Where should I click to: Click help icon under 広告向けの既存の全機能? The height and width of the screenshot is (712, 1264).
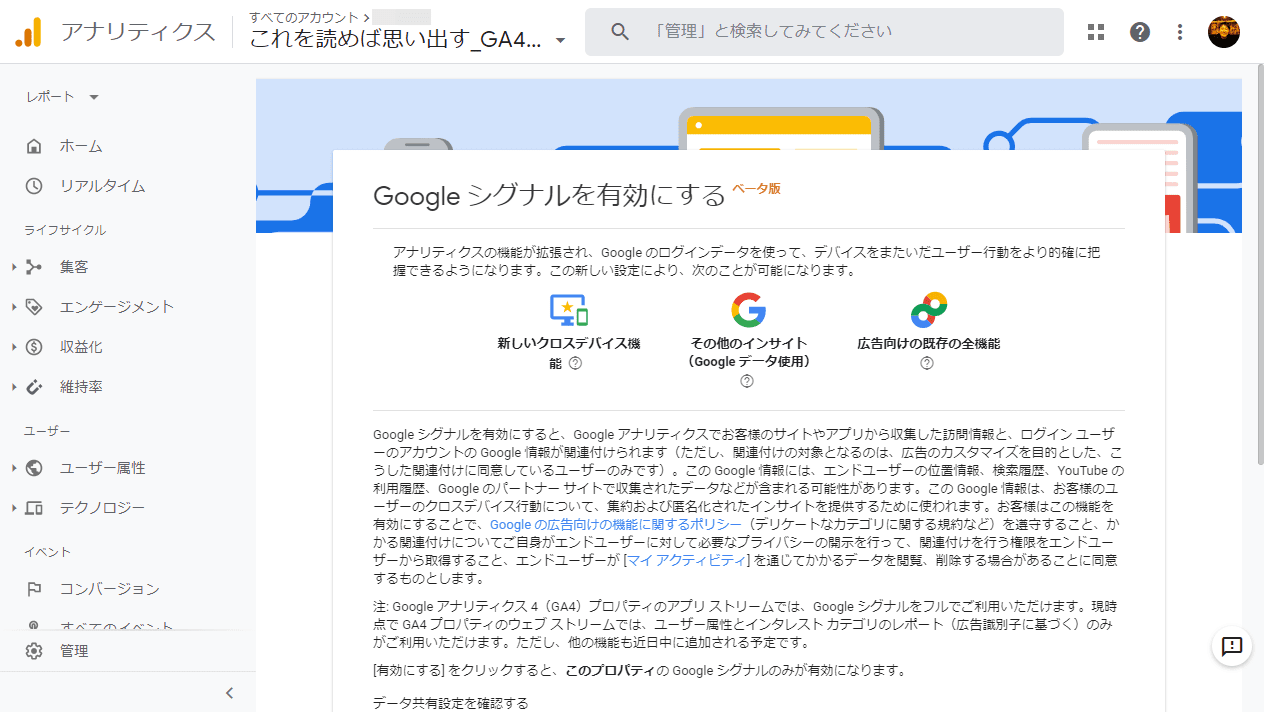pyautogui.click(x=927, y=363)
